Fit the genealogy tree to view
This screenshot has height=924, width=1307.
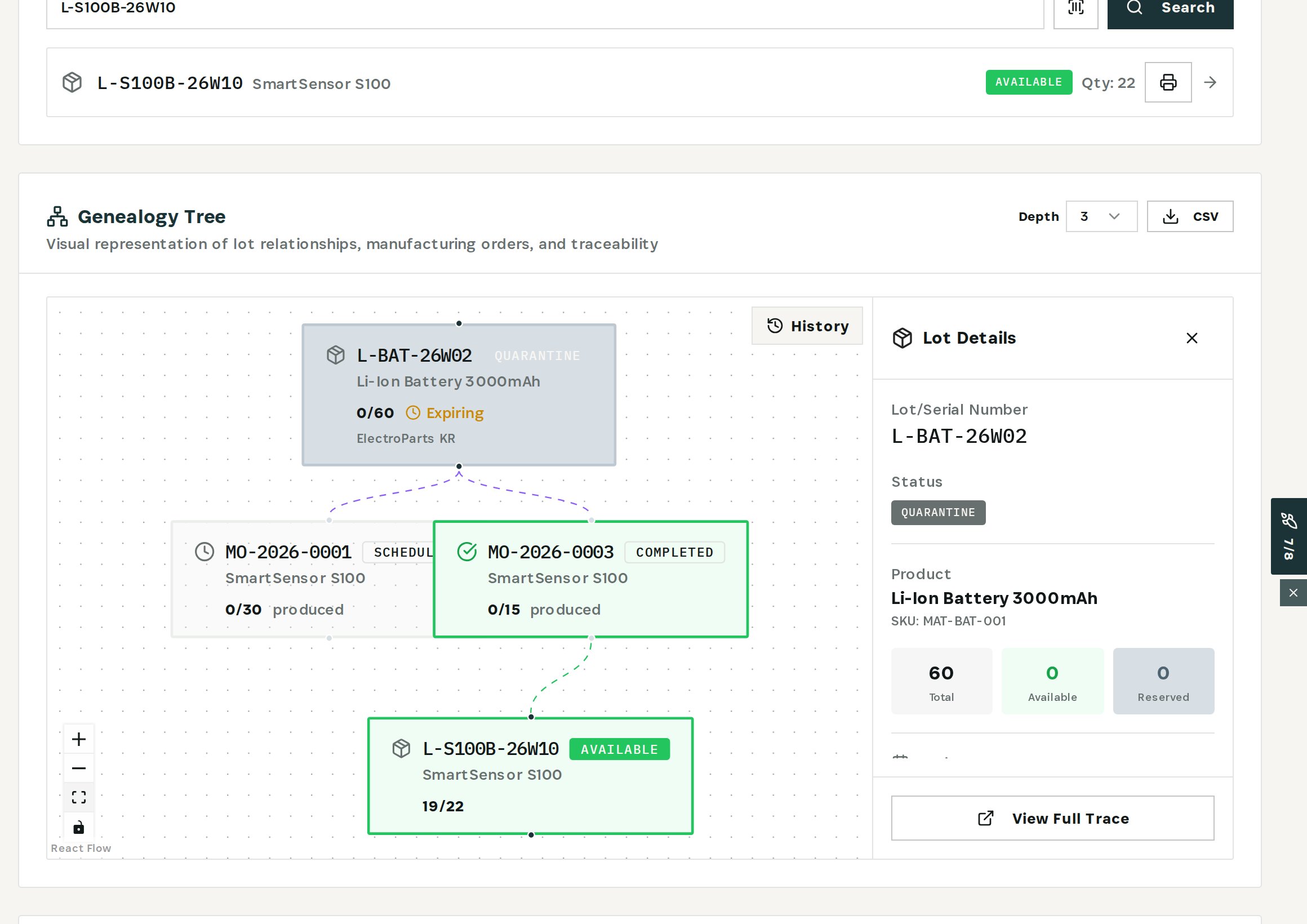(78, 798)
